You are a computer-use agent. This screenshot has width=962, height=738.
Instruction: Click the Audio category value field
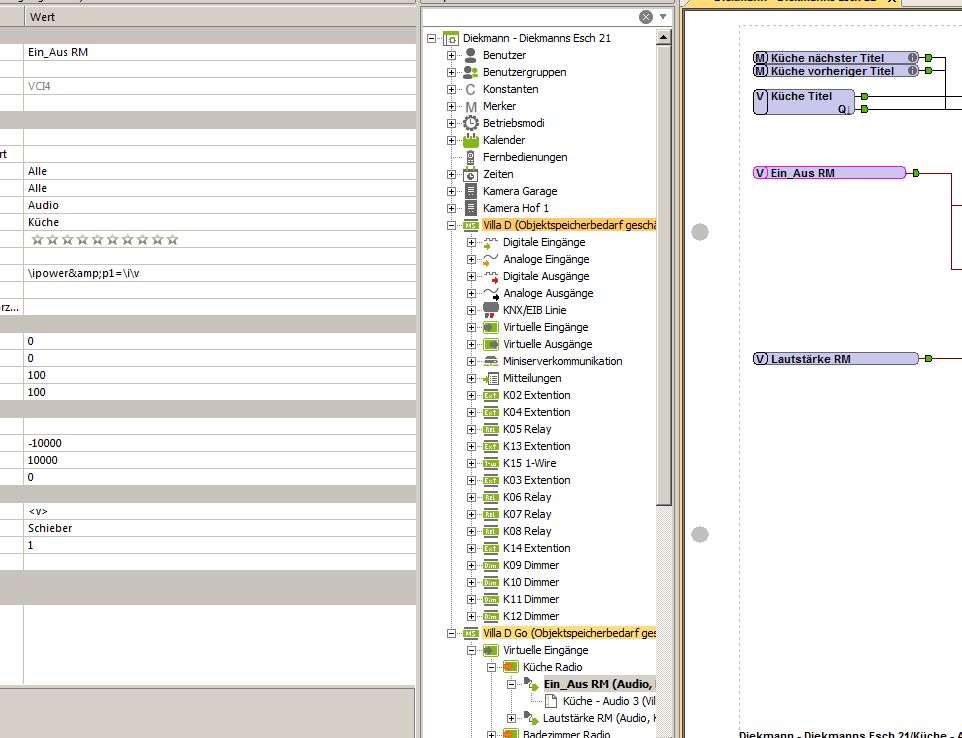pos(220,206)
